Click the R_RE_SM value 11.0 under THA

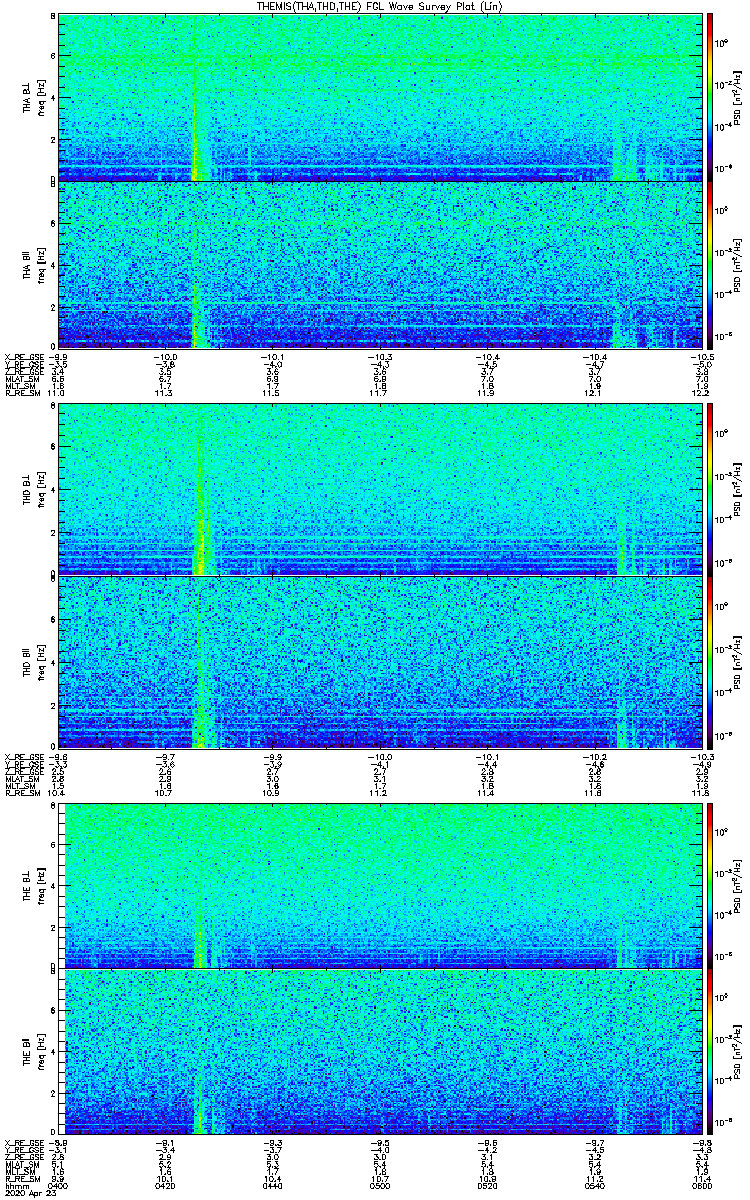coord(57,395)
